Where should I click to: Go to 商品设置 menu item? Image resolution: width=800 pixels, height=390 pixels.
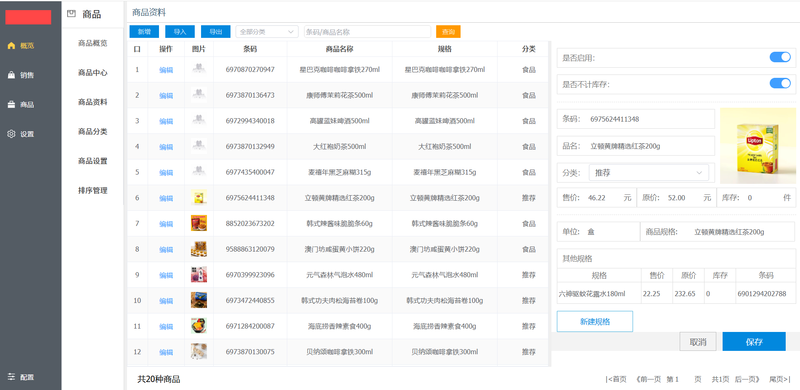point(93,161)
